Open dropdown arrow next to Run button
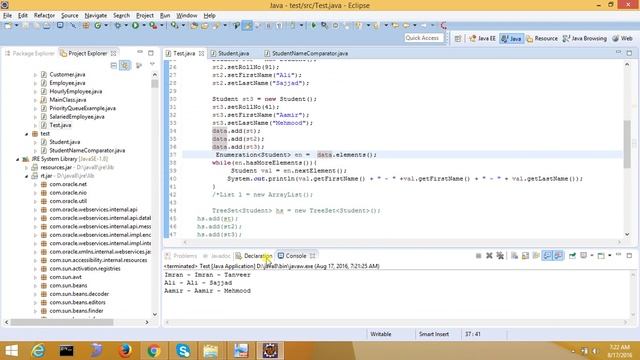The image size is (640, 360). pos(143,25)
